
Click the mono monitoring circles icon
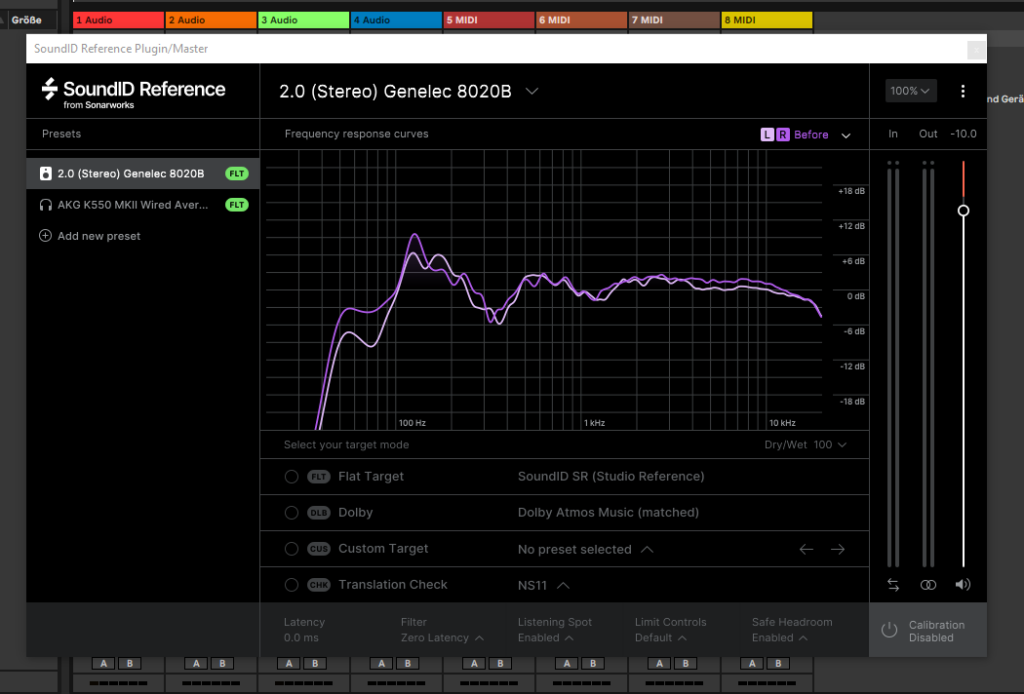pos(928,585)
